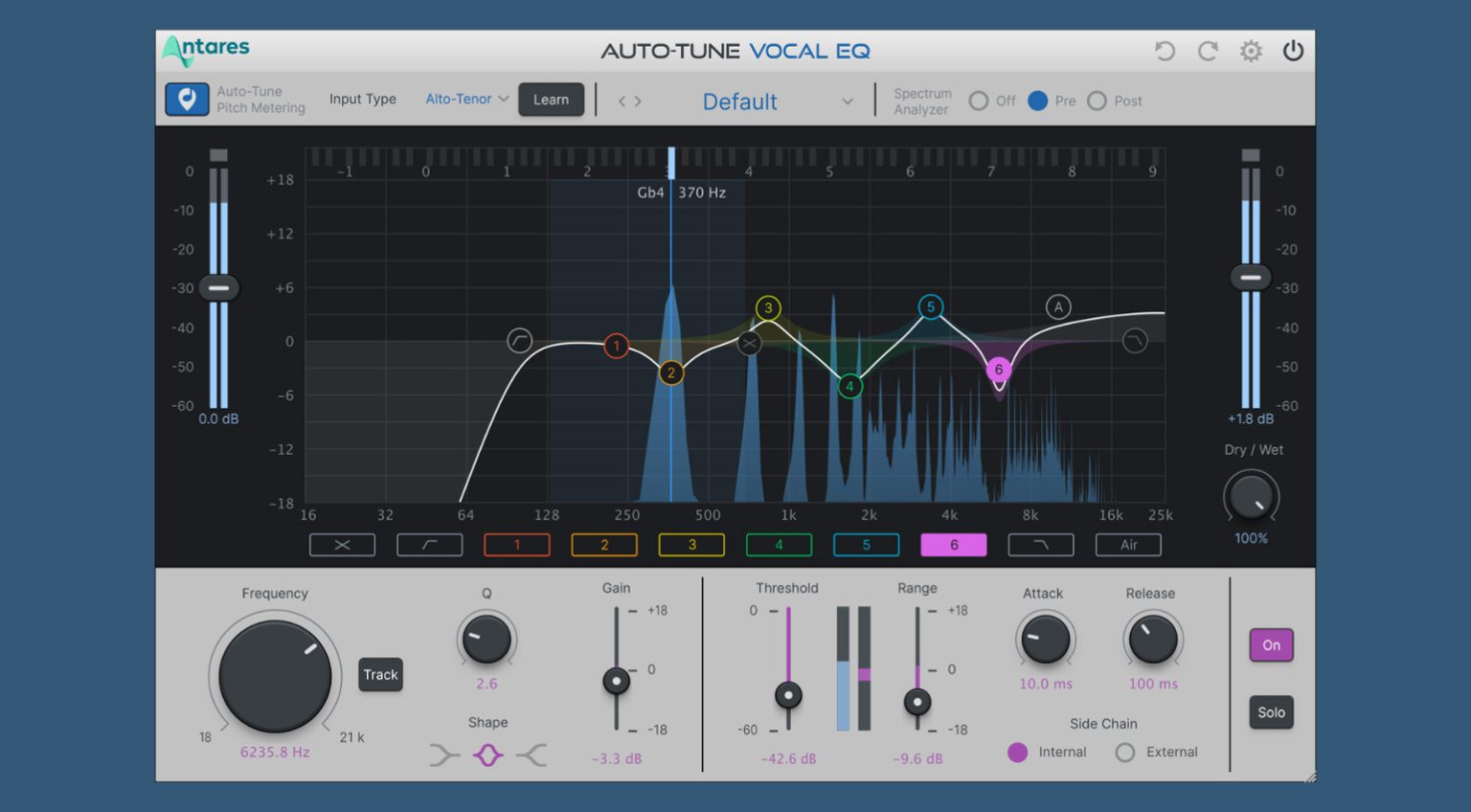
Task: Select the Air band tab
Action: 1128,545
